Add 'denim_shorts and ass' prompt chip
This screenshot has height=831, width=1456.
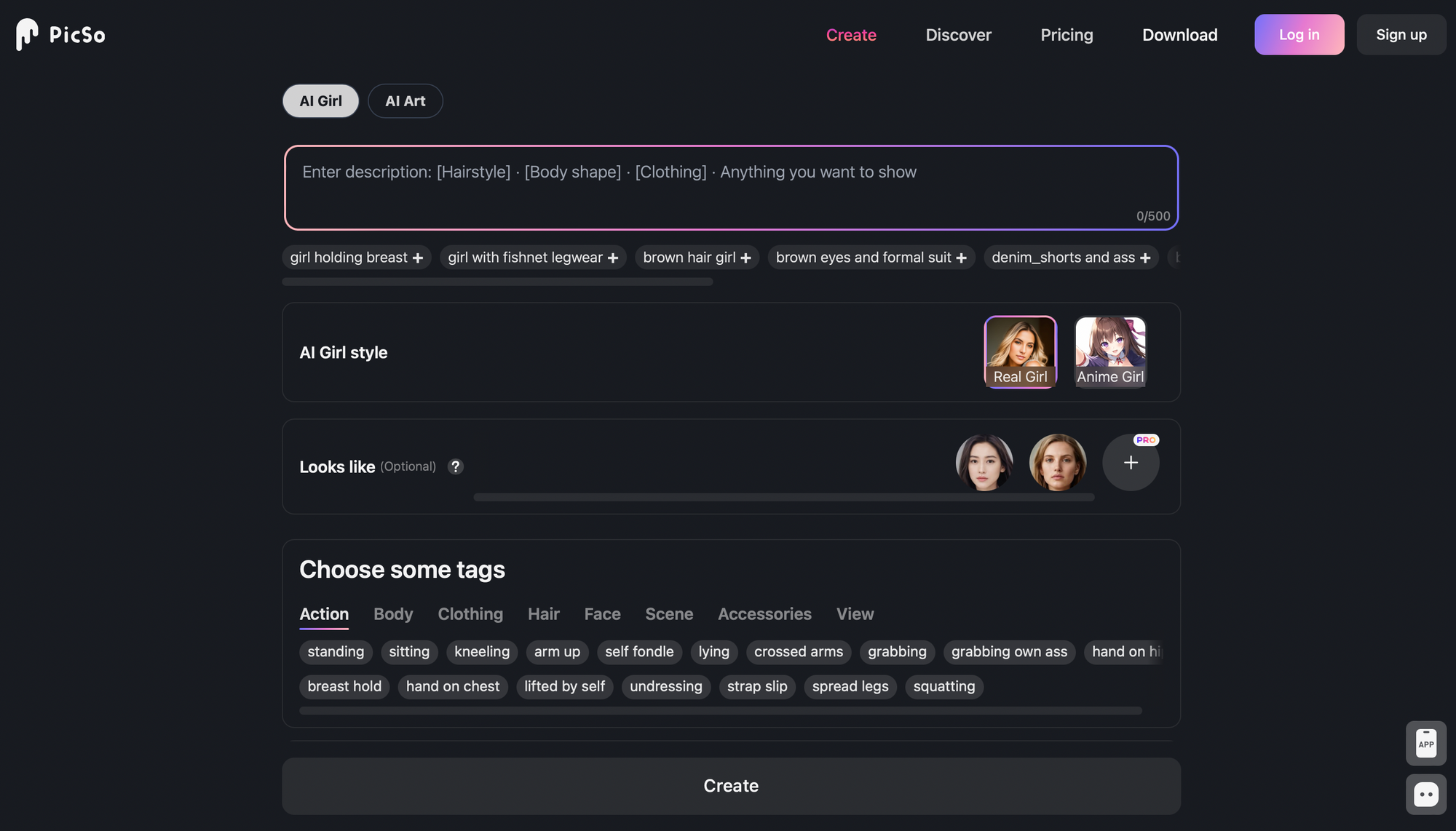(x=1071, y=258)
